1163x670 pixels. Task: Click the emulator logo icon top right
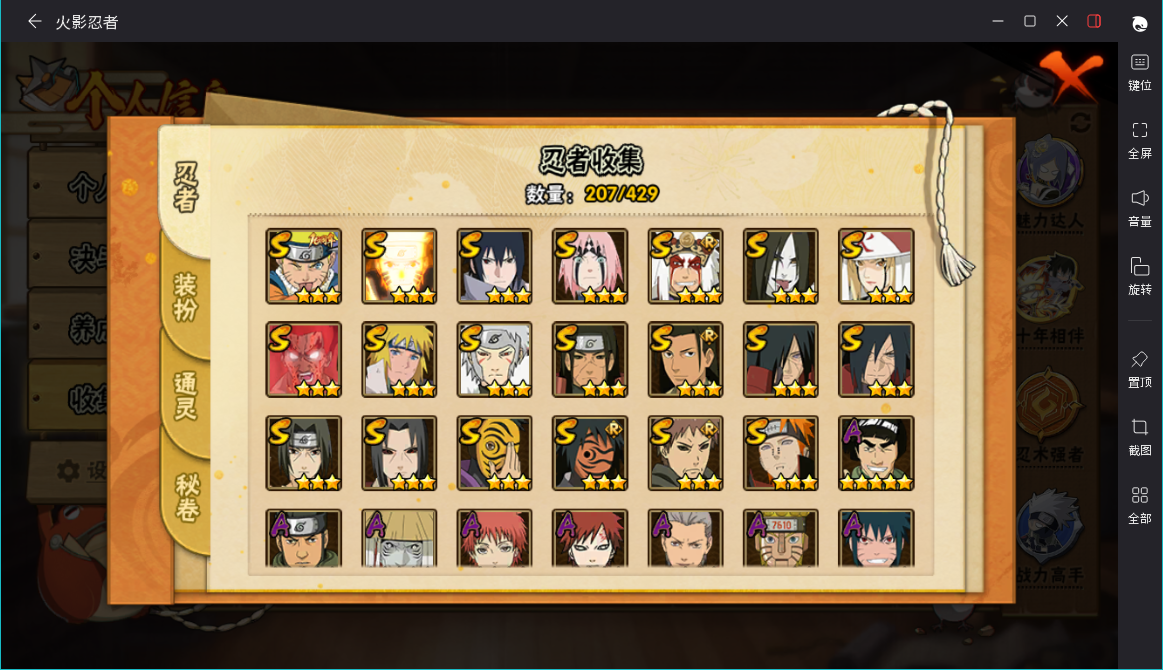[x=1139, y=24]
